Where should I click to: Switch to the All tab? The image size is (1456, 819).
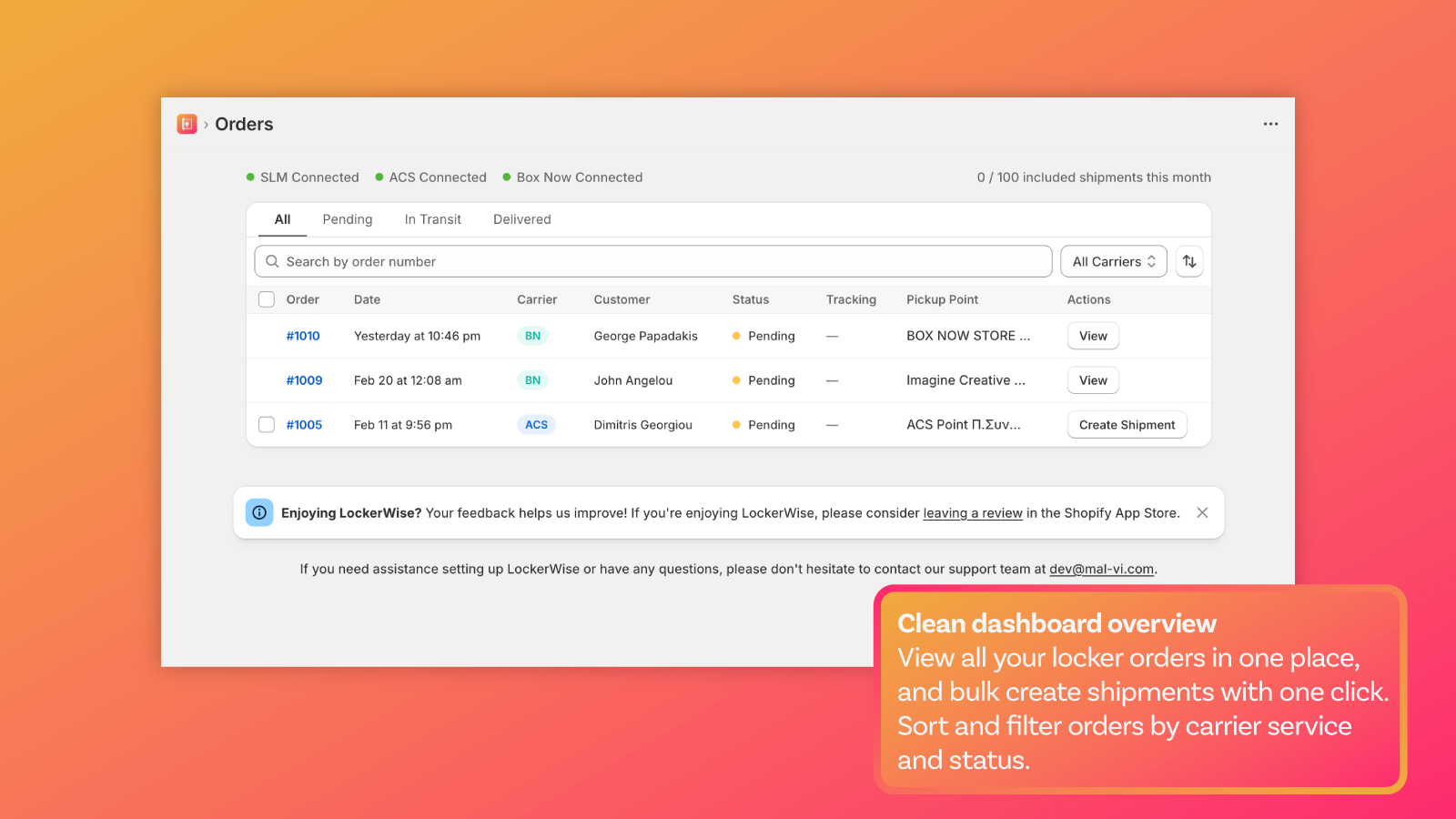pyautogui.click(x=282, y=219)
